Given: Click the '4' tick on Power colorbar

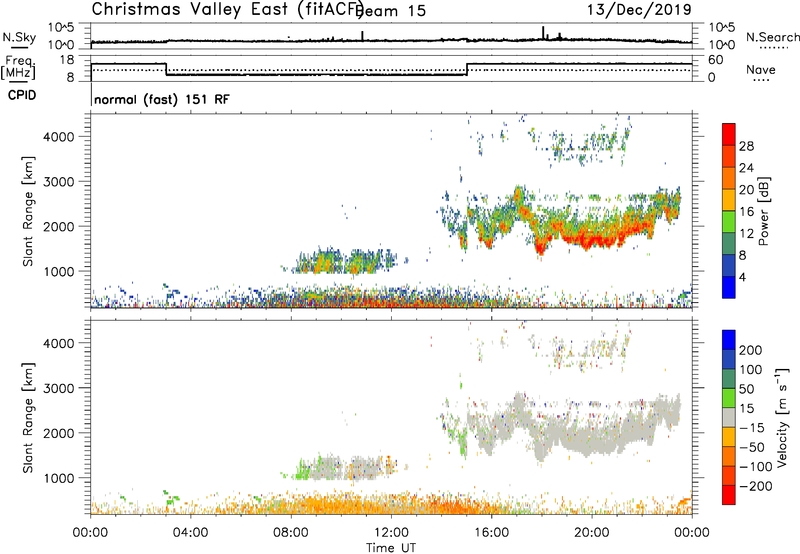Looking at the screenshot, I should coord(742,277).
